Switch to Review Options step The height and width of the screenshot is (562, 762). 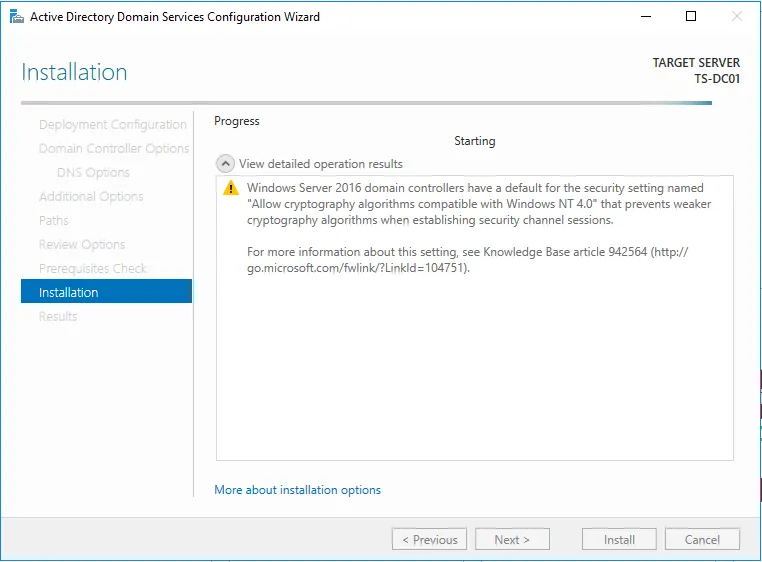[82, 244]
